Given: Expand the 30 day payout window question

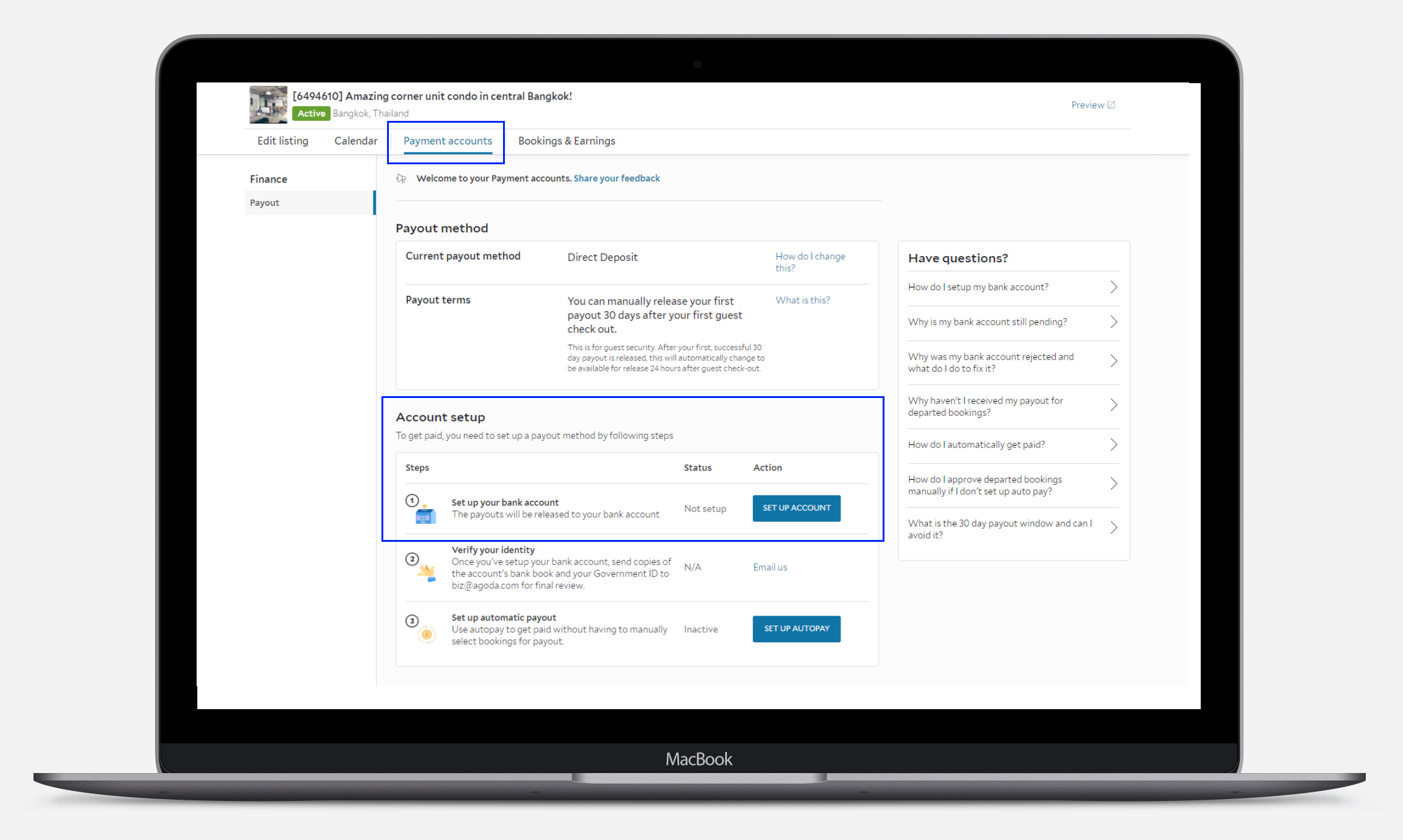Looking at the screenshot, I should click(1113, 528).
